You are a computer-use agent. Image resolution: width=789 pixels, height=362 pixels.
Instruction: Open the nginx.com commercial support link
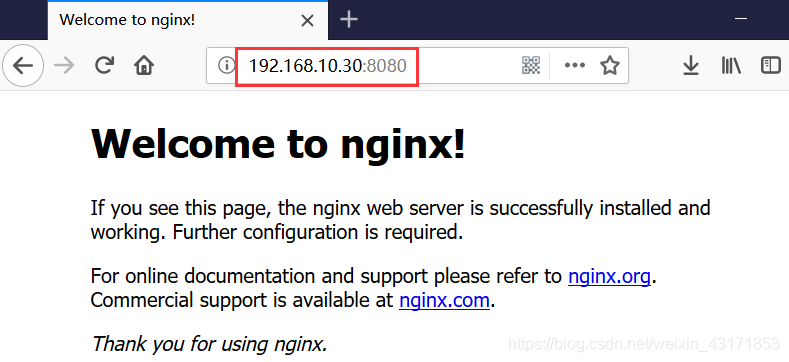pyautogui.click(x=444, y=301)
